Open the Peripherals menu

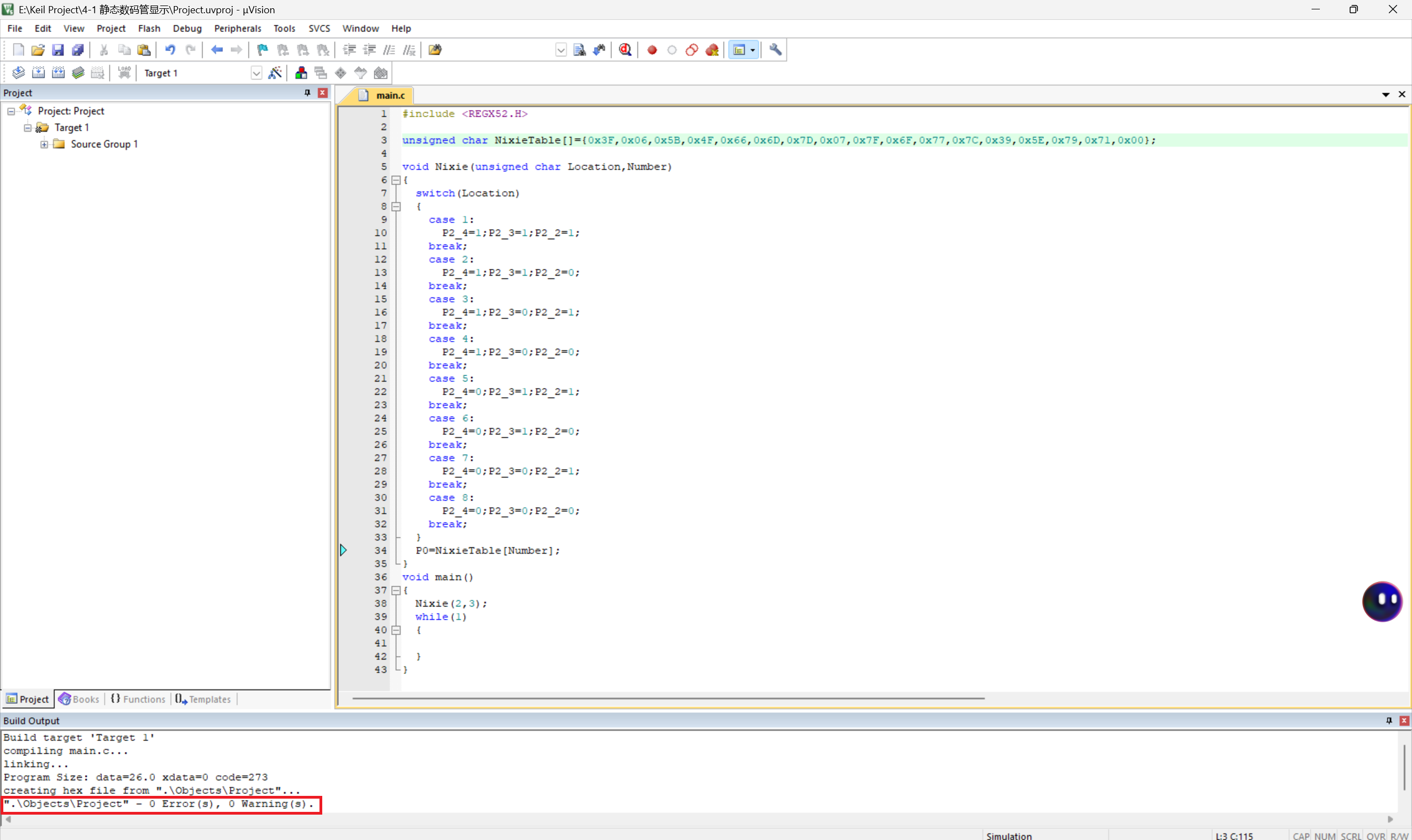click(x=237, y=28)
